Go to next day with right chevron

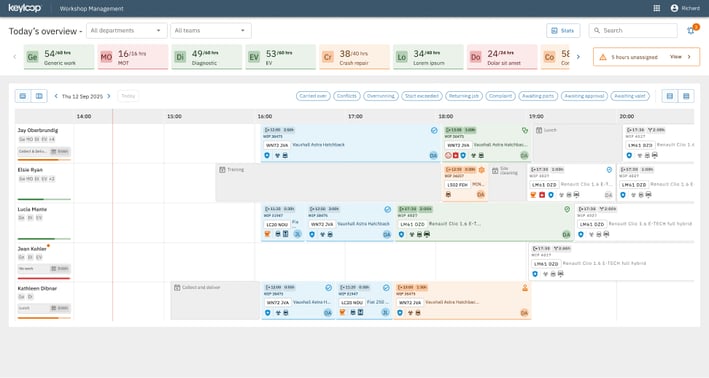coord(109,96)
